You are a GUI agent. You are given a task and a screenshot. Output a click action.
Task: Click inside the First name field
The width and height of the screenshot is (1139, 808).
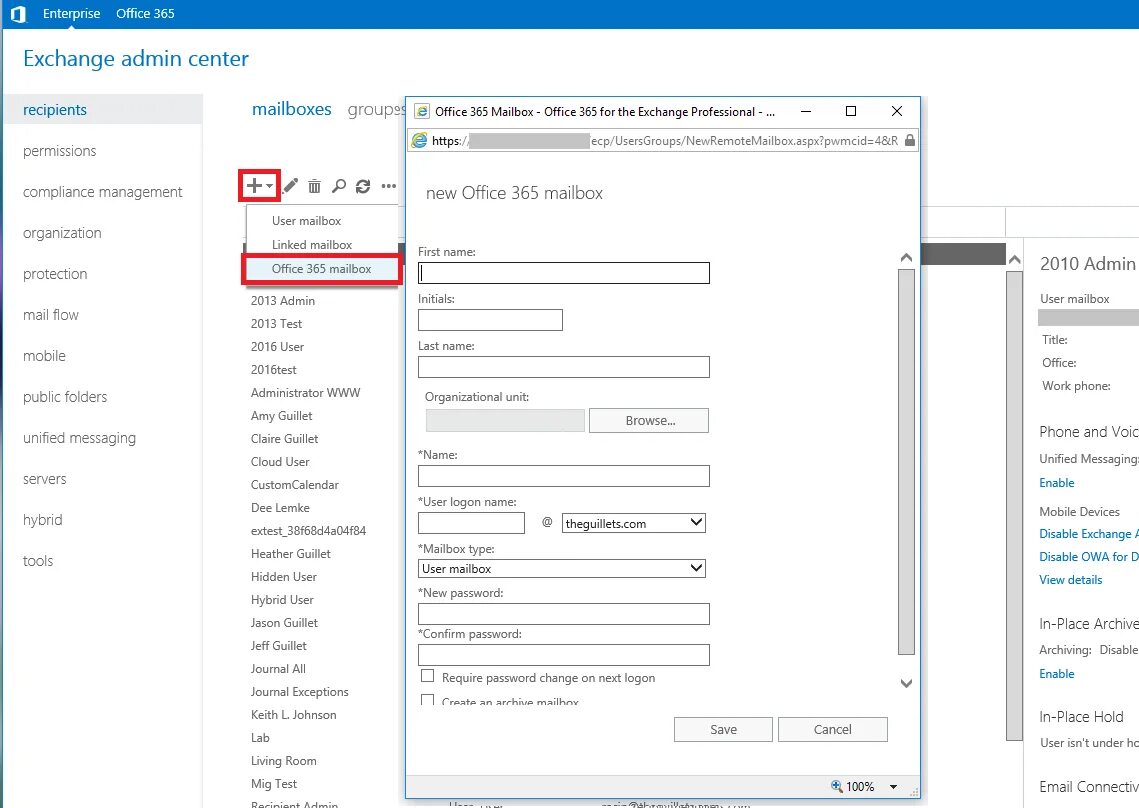tap(563, 272)
